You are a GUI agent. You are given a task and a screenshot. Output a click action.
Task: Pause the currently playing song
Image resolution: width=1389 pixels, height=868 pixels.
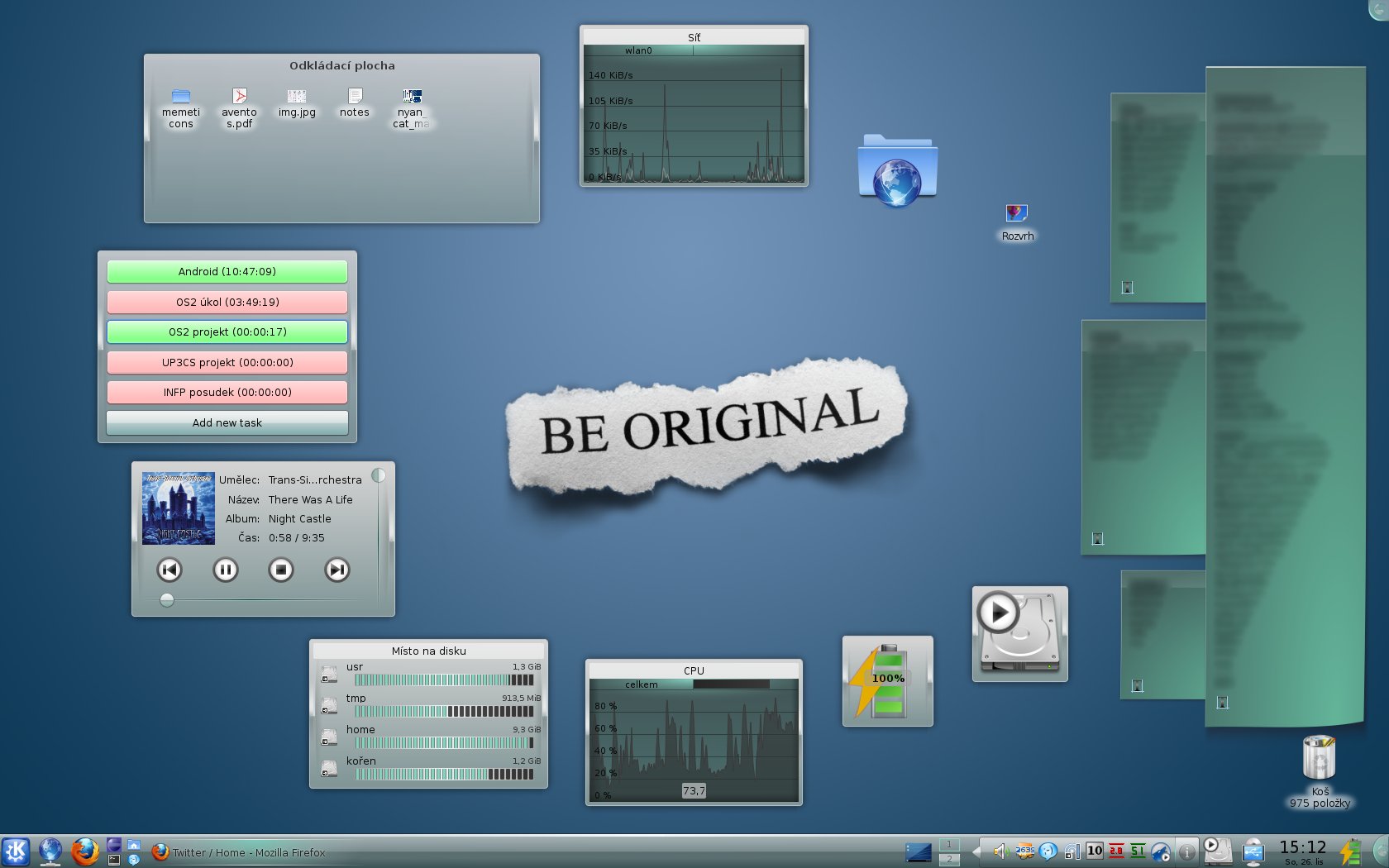tap(225, 570)
